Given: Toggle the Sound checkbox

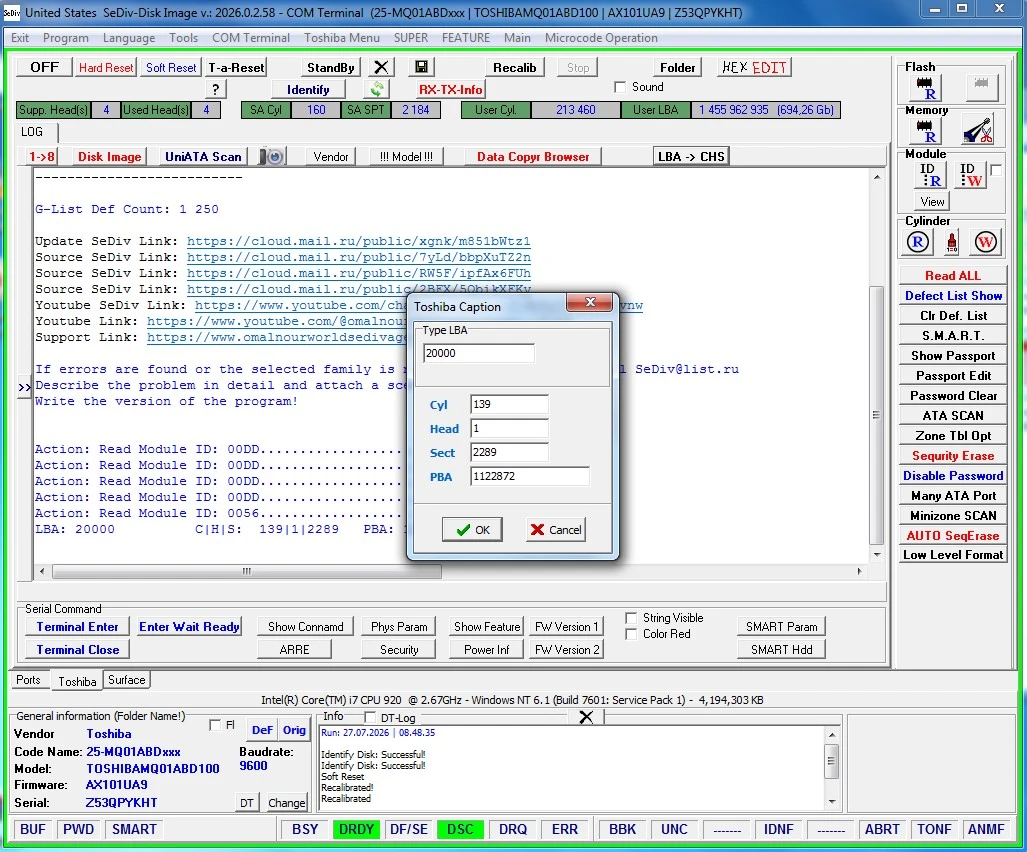Looking at the screenshot, I should 620,87.
